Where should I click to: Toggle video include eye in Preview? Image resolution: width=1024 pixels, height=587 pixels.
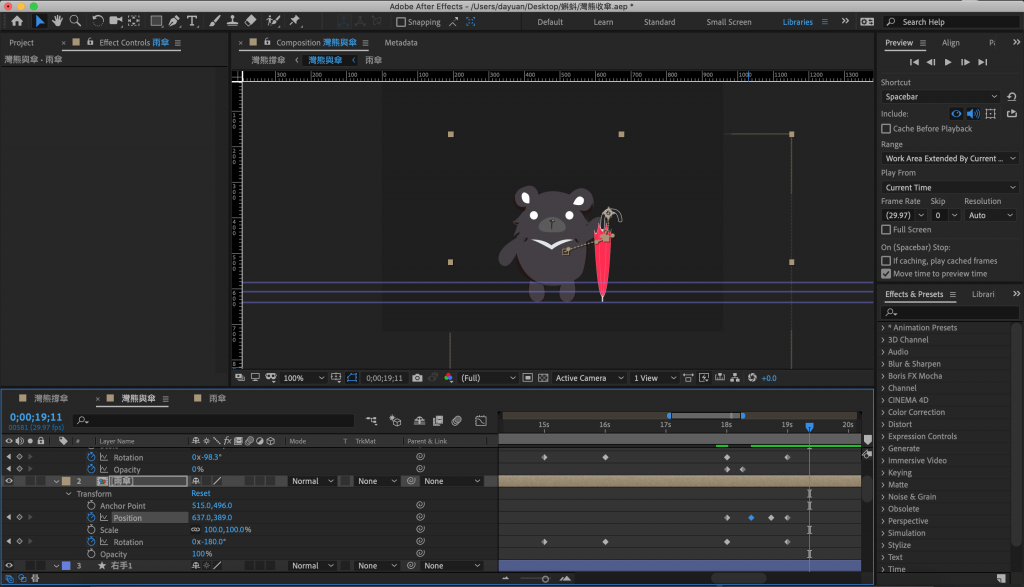(956, 114)
